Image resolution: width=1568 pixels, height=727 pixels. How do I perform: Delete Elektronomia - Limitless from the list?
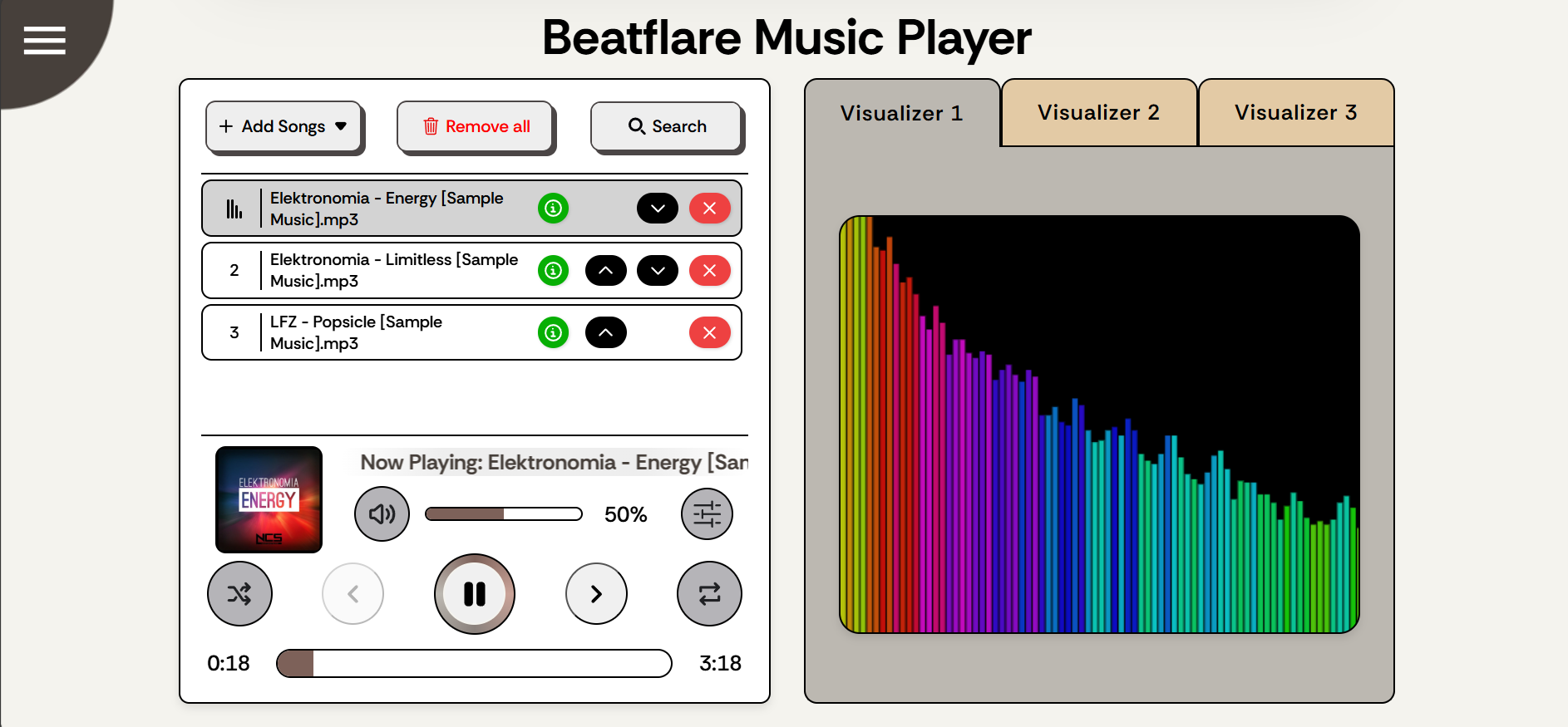point(709,271)
